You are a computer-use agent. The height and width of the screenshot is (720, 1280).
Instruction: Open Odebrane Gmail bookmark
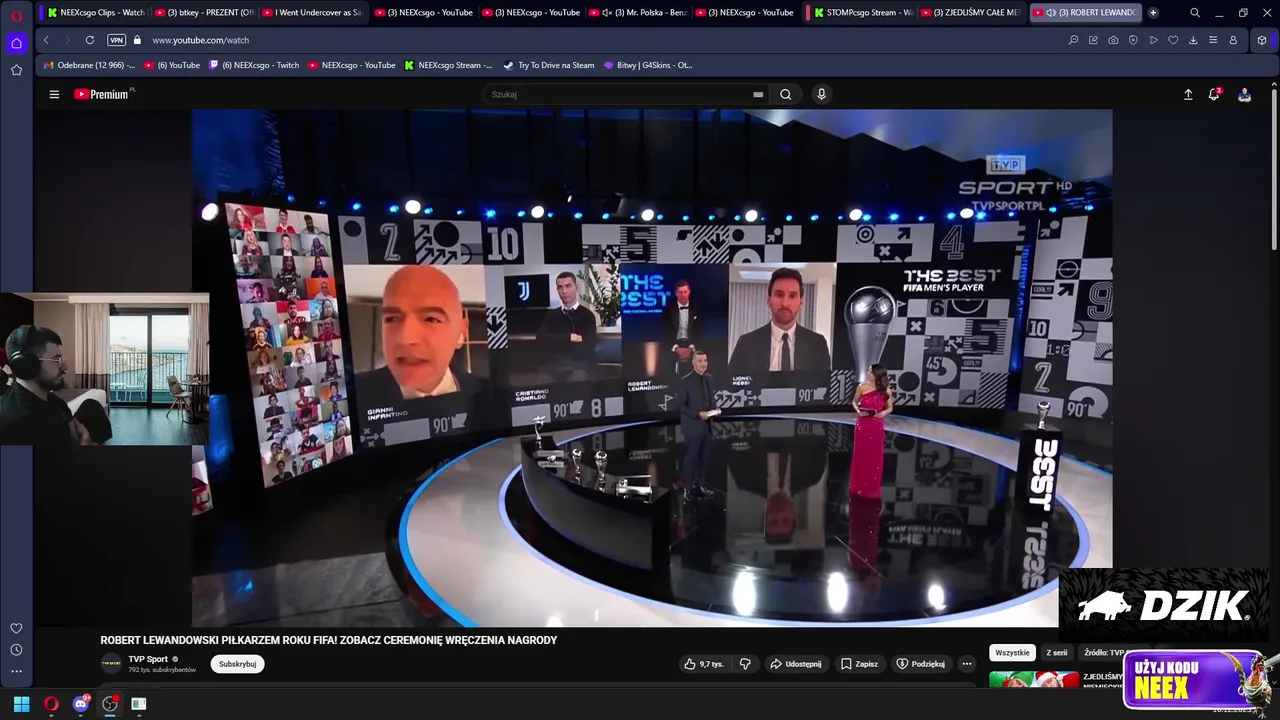point(89,65)
